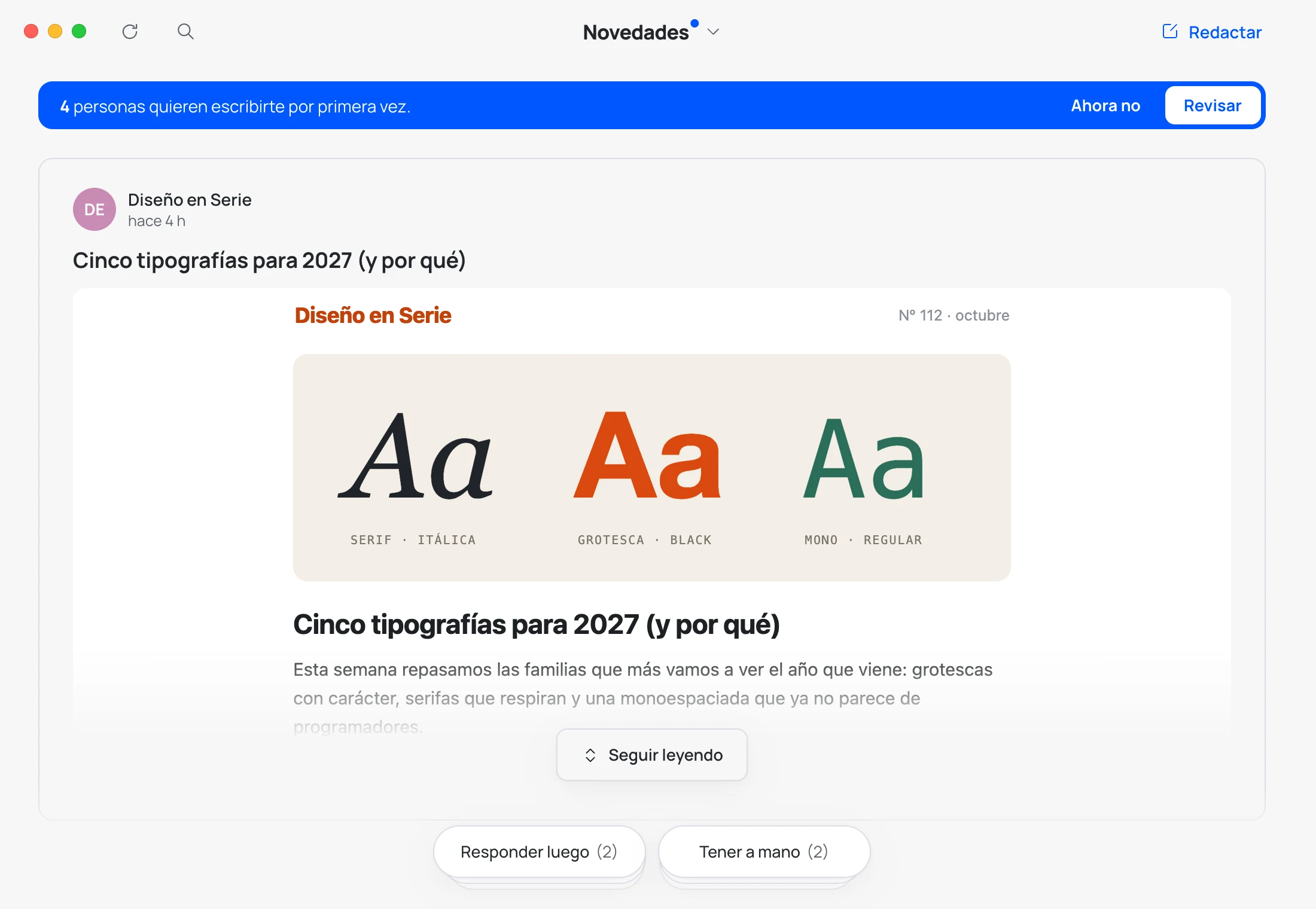The image size is (1316, 909).
Task: Click the 'SERIF · ITÁLICA' caption
Action: 413,540
